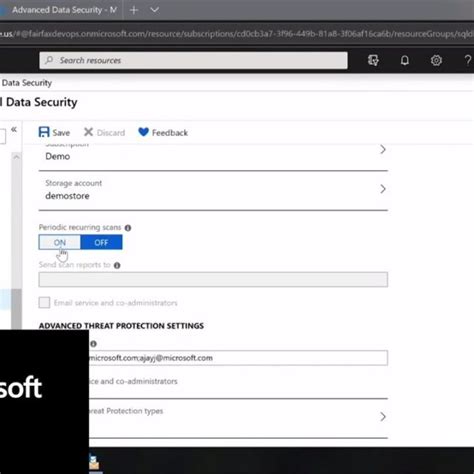Set Periodic recurring scans to OFF
This screenshot has height=474, width=474.
[101, 242]
